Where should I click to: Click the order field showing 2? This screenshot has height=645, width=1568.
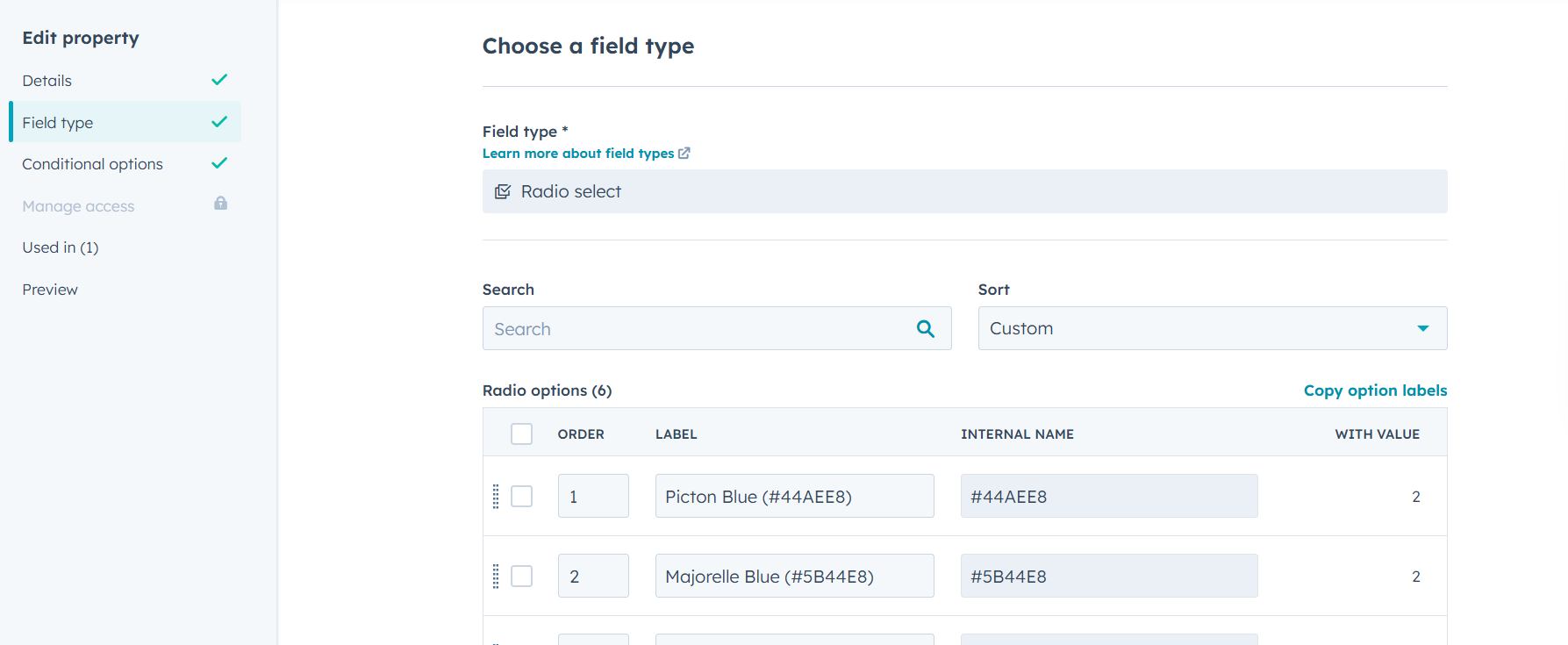pos(593,576)
